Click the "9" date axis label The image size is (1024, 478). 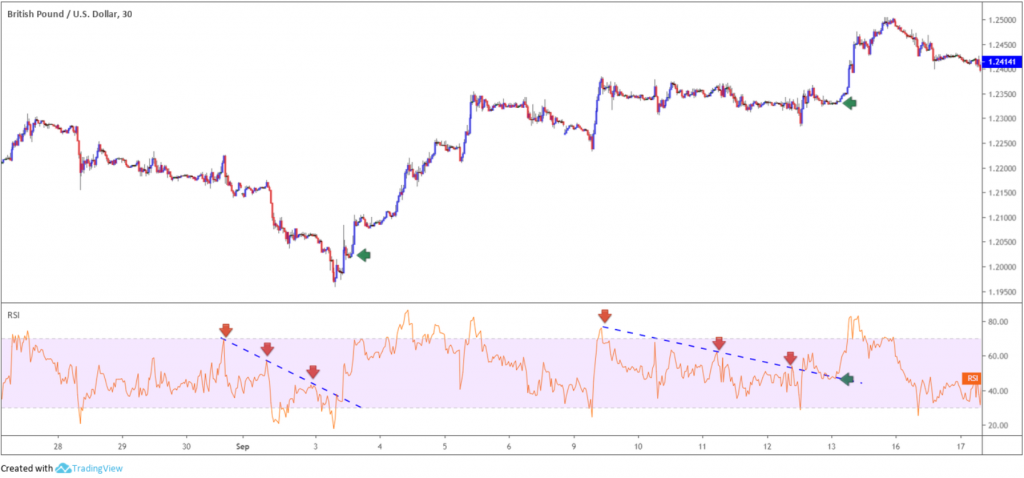click(573, 447)
